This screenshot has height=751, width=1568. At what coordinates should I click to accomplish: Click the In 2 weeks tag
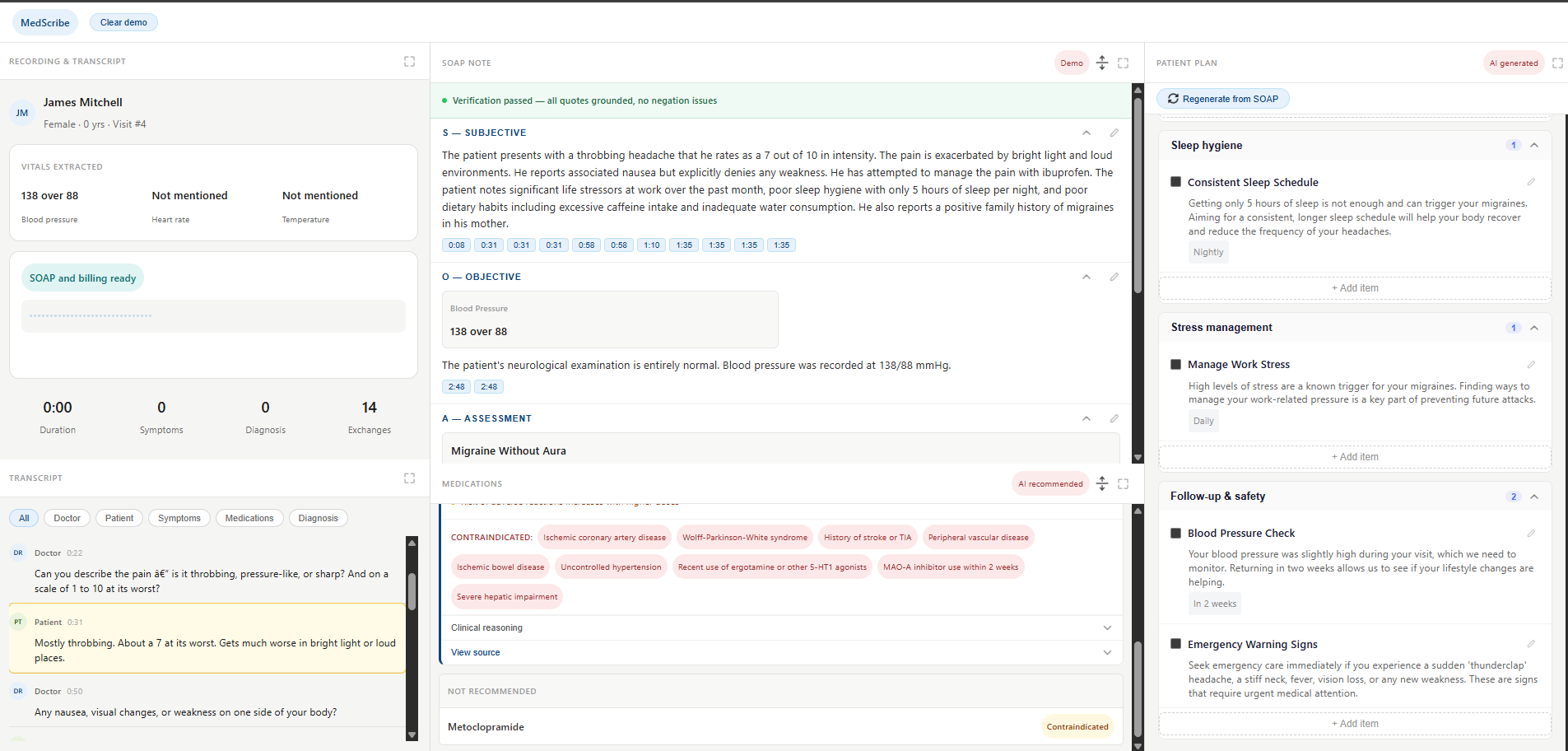[x=1215, y=604]
